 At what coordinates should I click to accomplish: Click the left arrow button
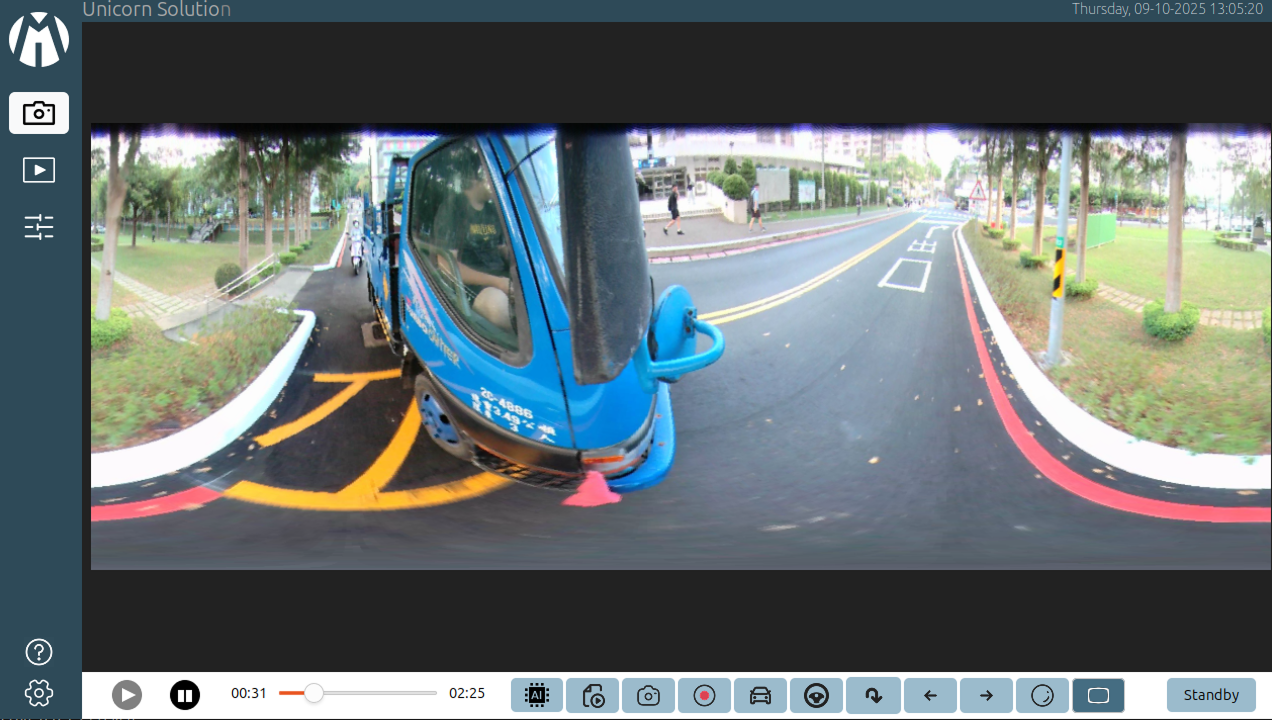click(x=930, y=695)
